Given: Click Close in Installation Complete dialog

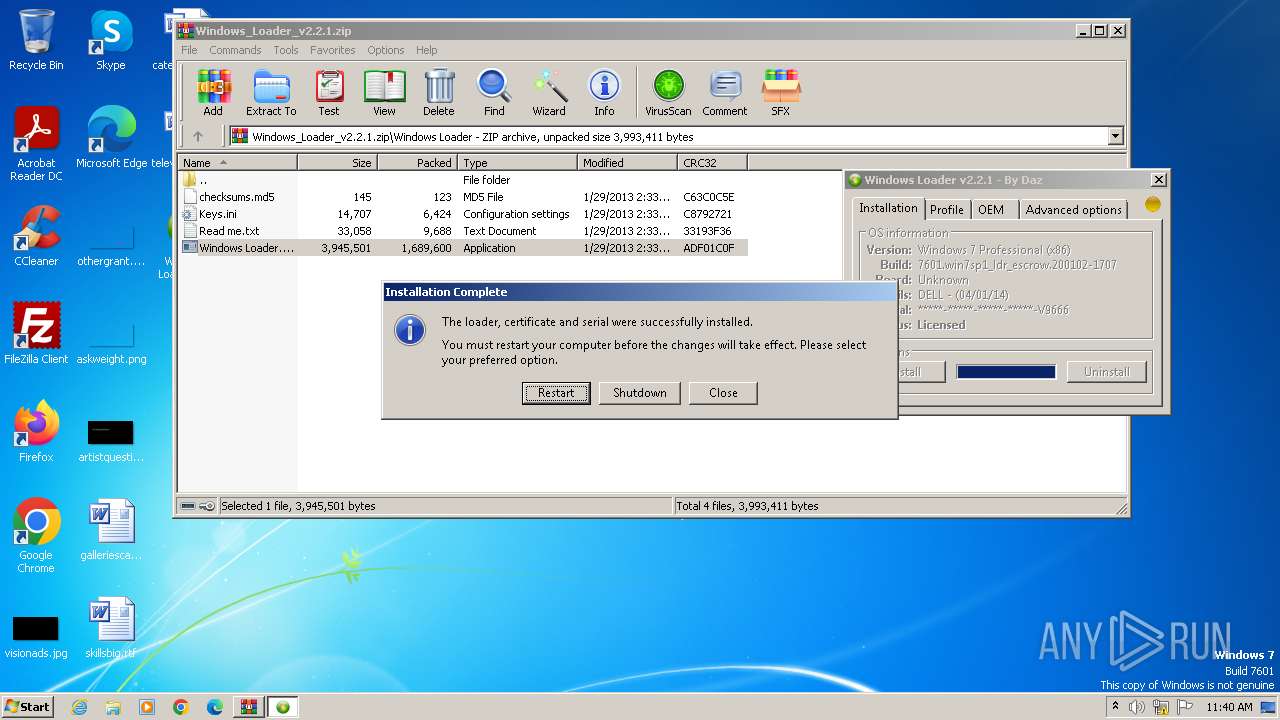Looking at the screenshot, I should [723, 393].
